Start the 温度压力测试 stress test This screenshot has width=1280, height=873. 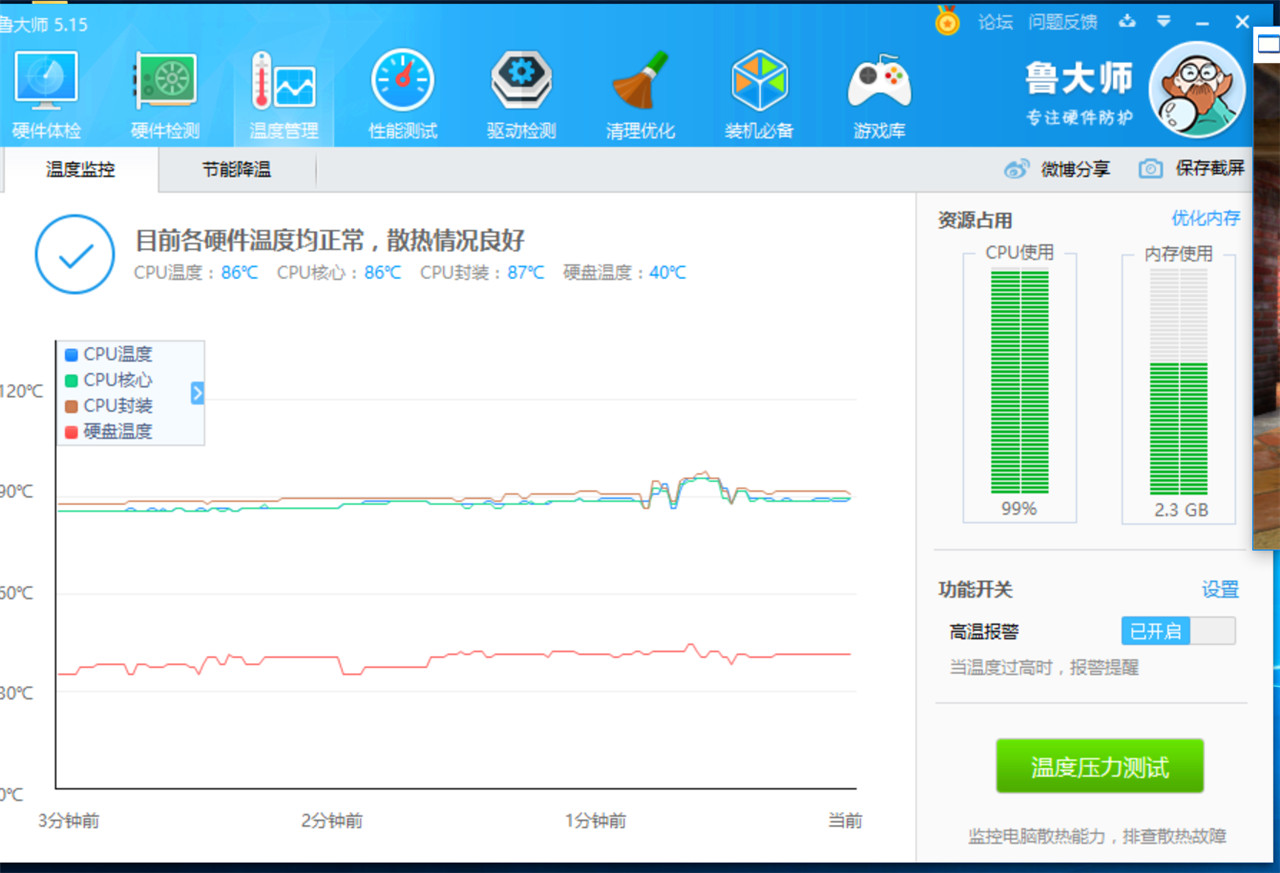[x=1100, y=767]
